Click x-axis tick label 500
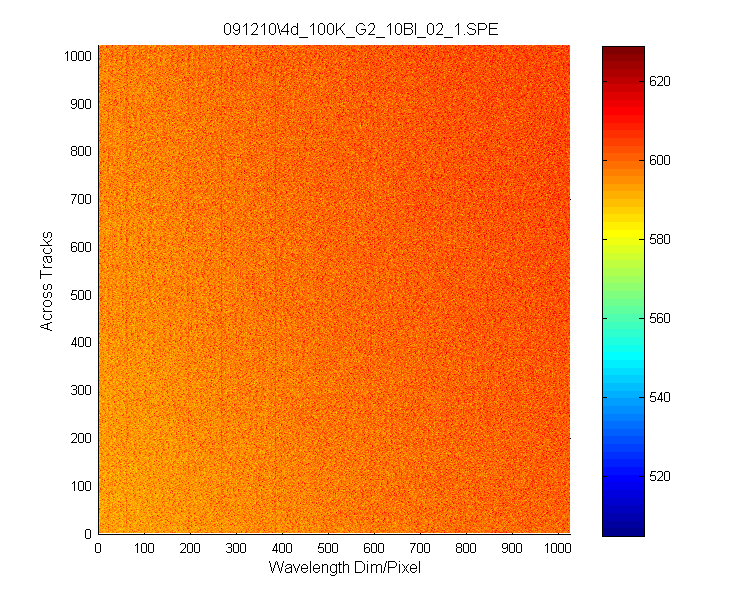750x600 pixels. point(328,548)
